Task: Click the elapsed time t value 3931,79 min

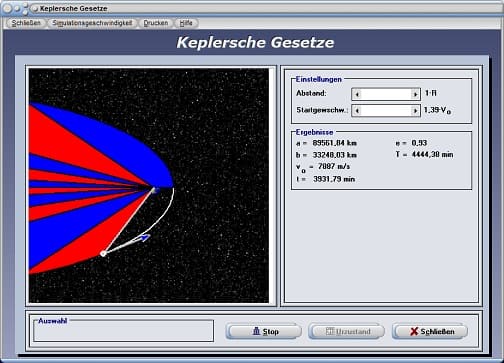Action: [334, 179]
